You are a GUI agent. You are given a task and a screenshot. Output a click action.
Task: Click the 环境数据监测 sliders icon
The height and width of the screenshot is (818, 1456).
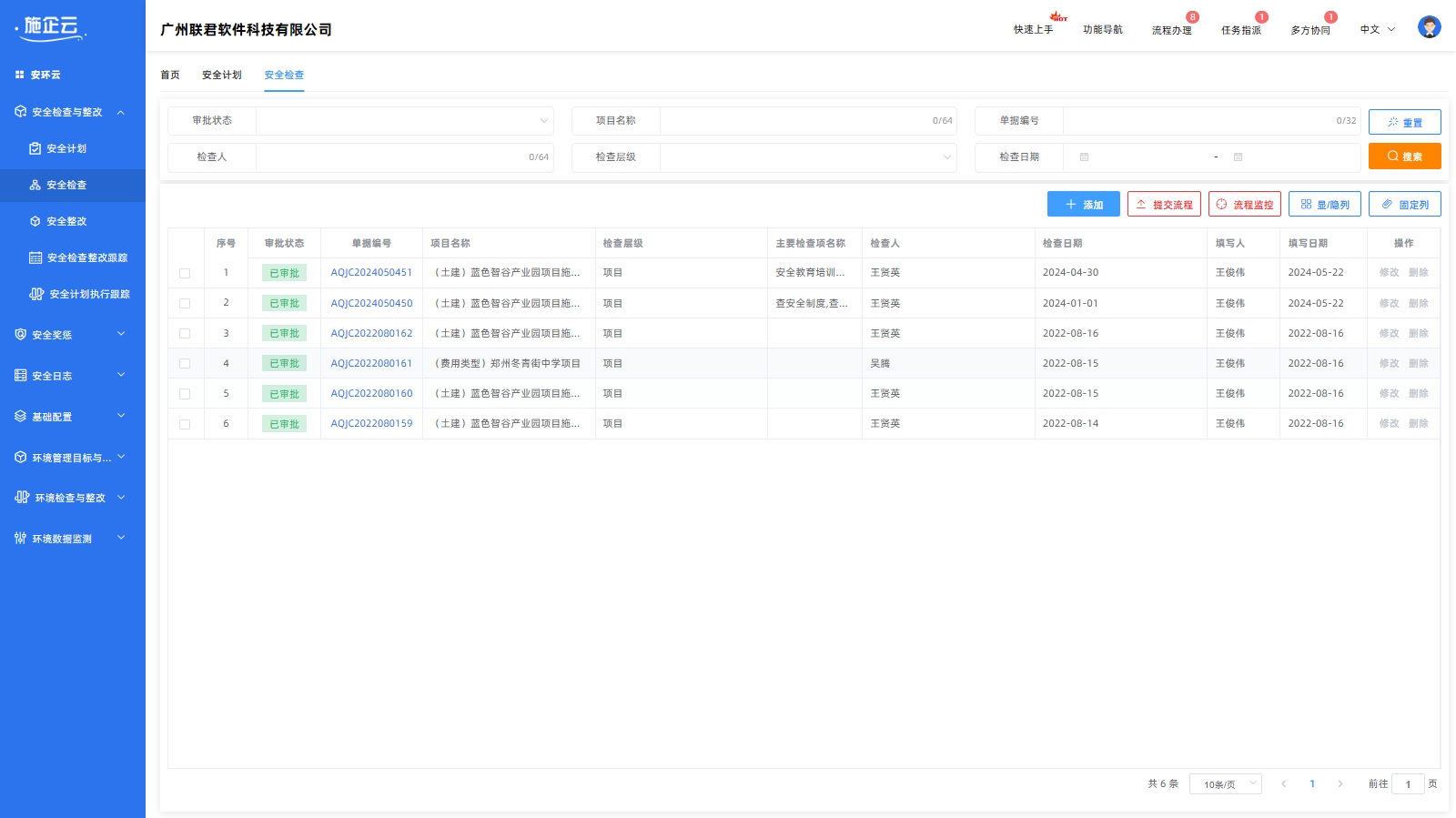click(21, 538)
